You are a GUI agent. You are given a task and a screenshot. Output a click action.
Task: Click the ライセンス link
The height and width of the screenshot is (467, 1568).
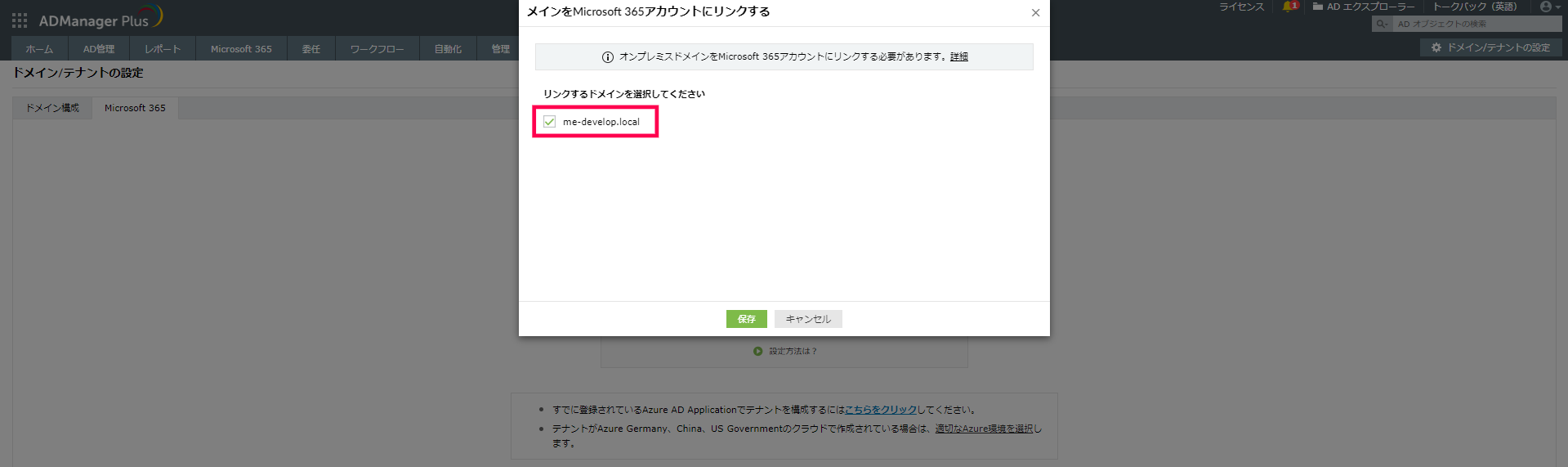(1241, 7)
